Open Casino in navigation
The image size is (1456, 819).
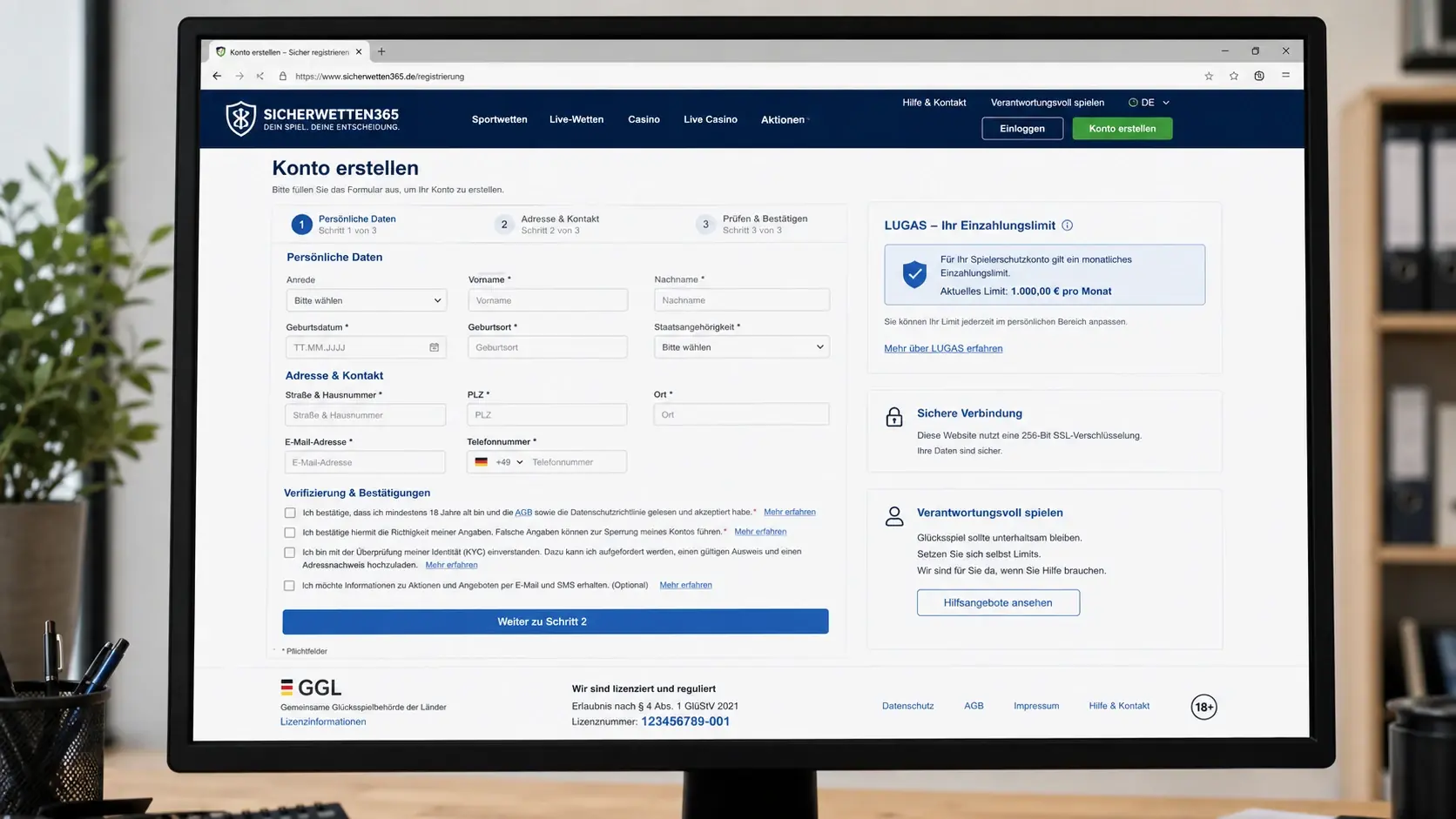click(x=644, y=119)
